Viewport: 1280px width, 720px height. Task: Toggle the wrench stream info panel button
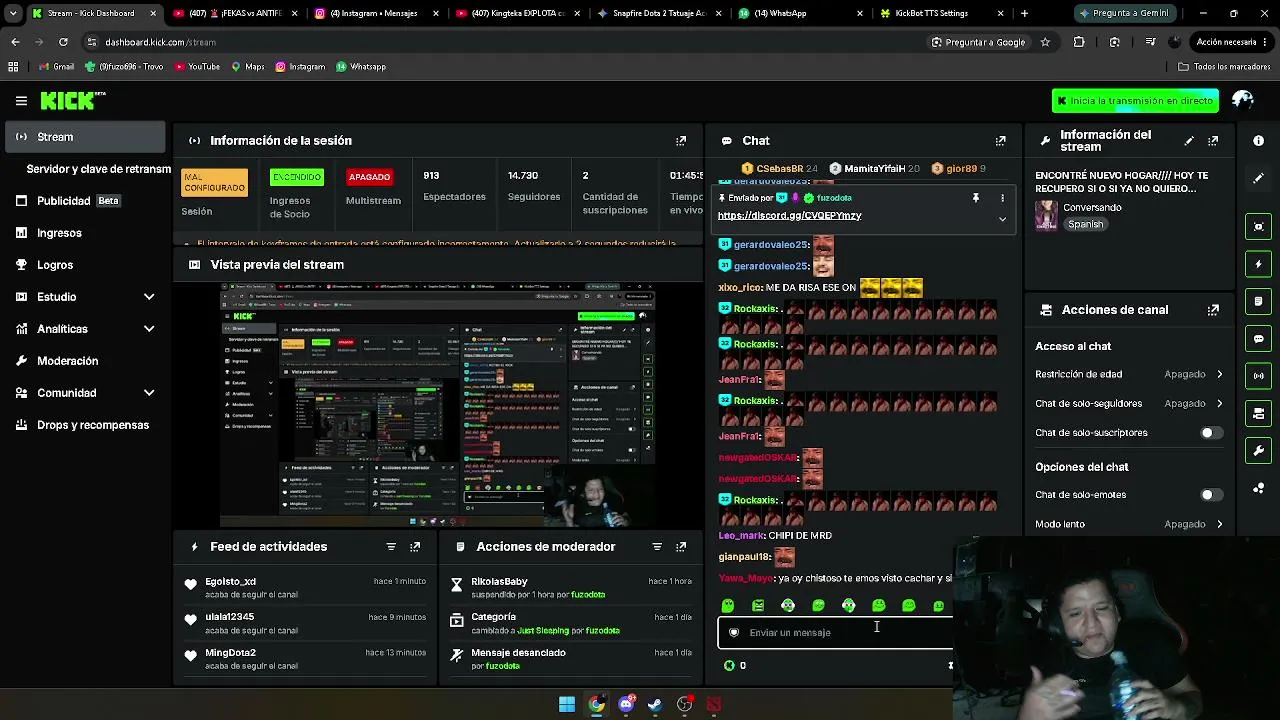click(x=1258, y=451)
